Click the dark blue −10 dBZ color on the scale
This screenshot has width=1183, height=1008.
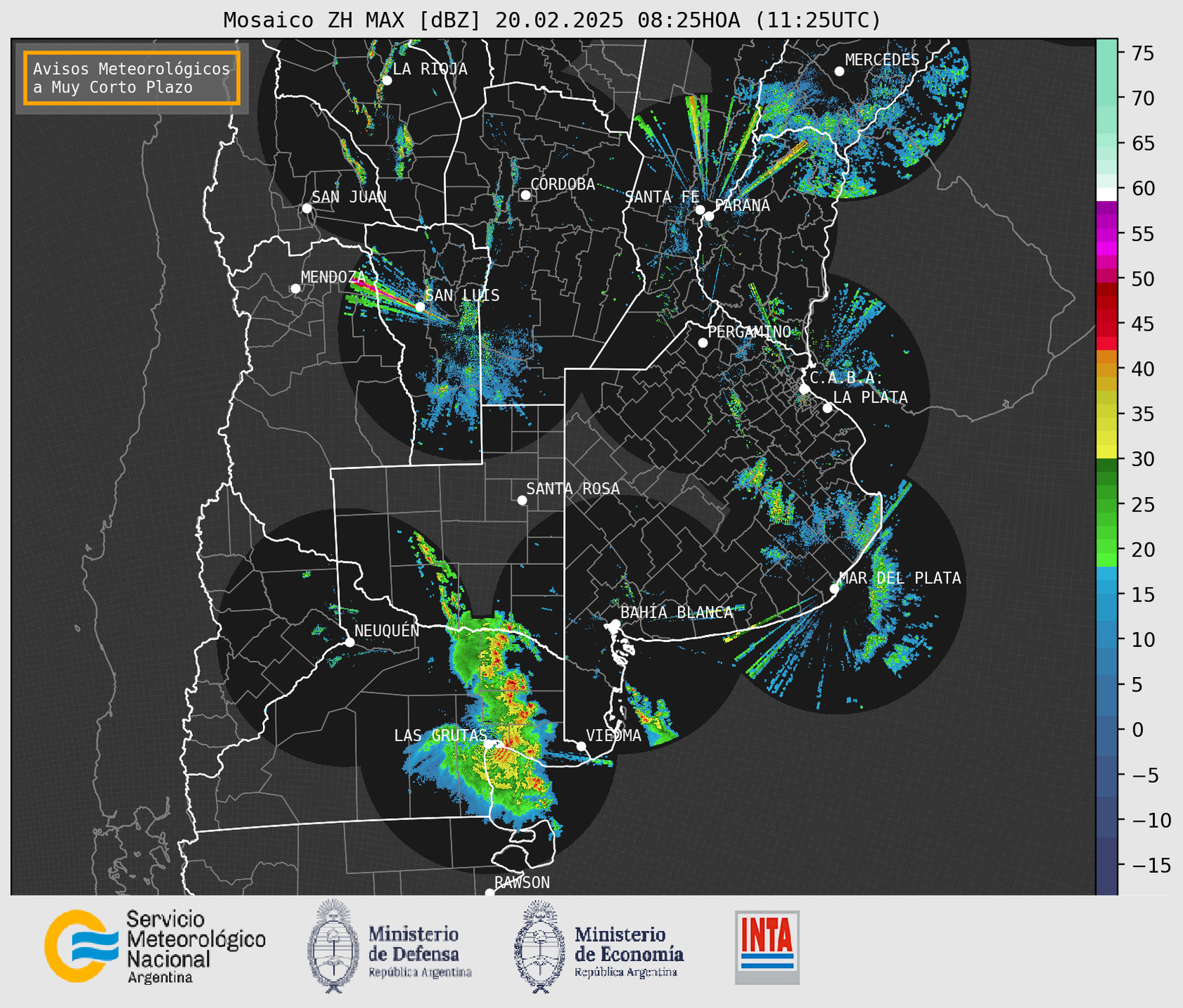1107,819
